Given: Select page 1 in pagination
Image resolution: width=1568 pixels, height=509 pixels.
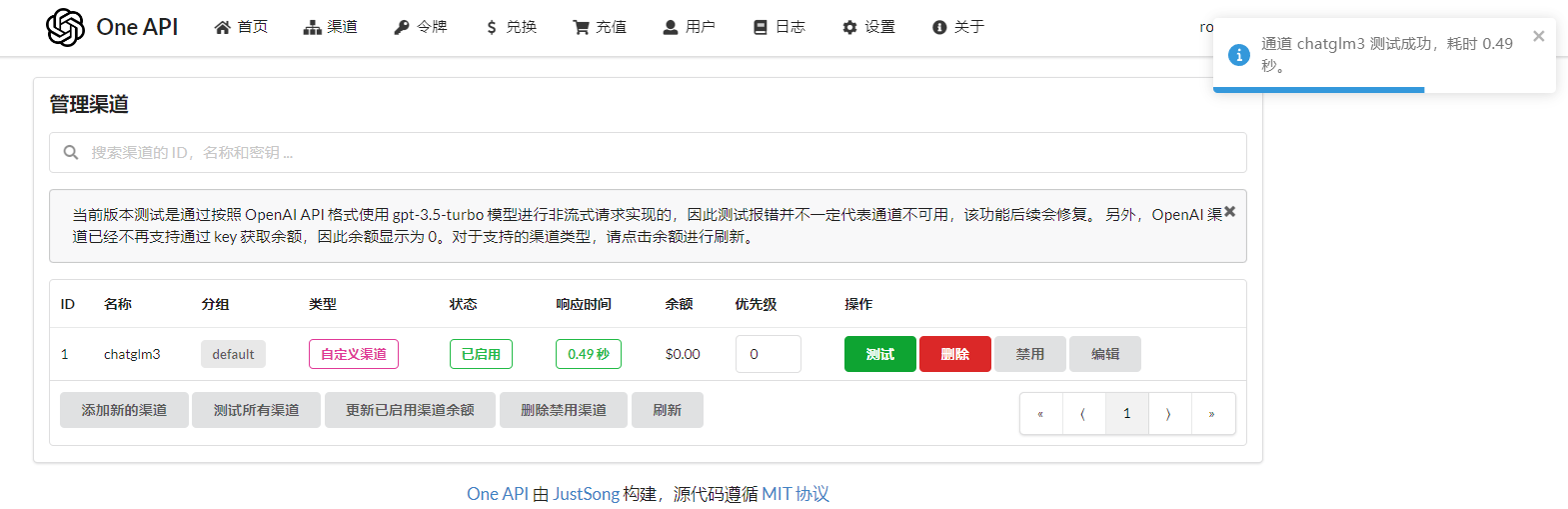Looking at the screenshot, I should 1127,414.
